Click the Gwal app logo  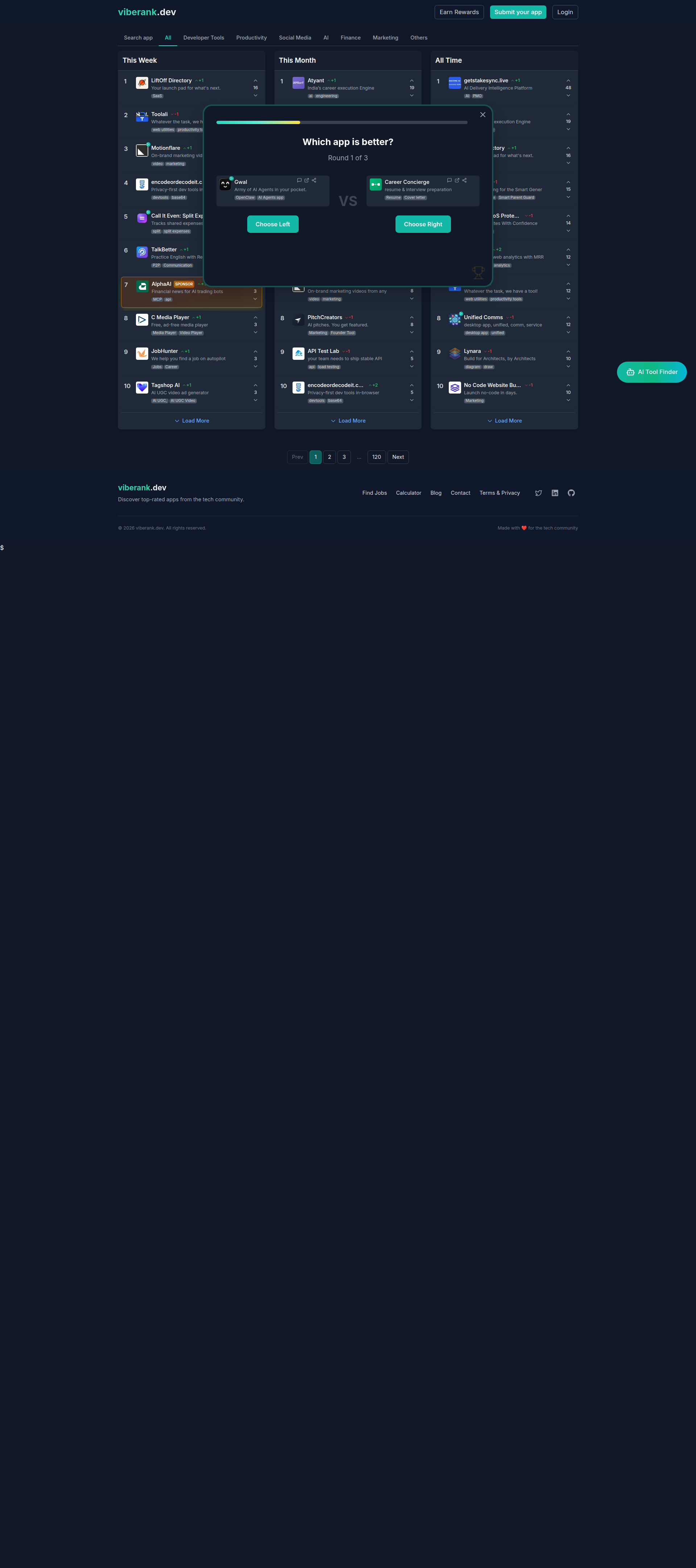[225, 184]
